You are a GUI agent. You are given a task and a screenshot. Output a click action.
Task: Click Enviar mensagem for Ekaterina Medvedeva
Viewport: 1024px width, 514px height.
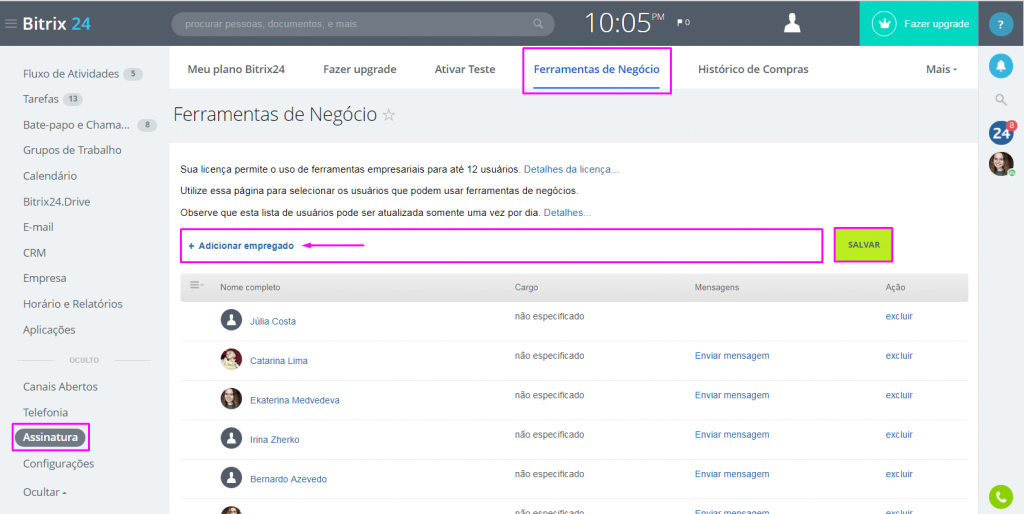pos(731,395)
